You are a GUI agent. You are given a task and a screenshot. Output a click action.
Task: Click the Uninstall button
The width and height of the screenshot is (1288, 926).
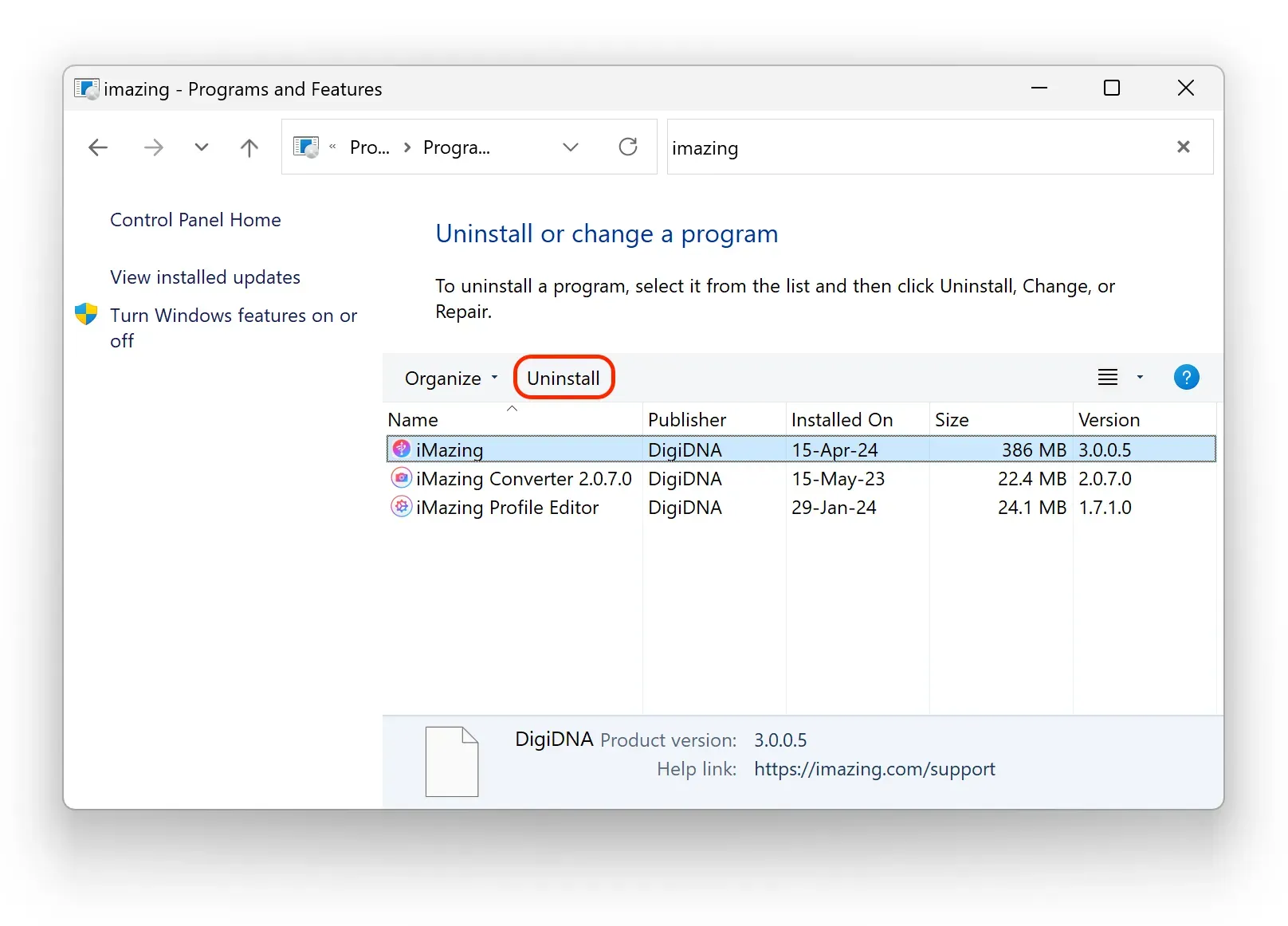point(563,377)
